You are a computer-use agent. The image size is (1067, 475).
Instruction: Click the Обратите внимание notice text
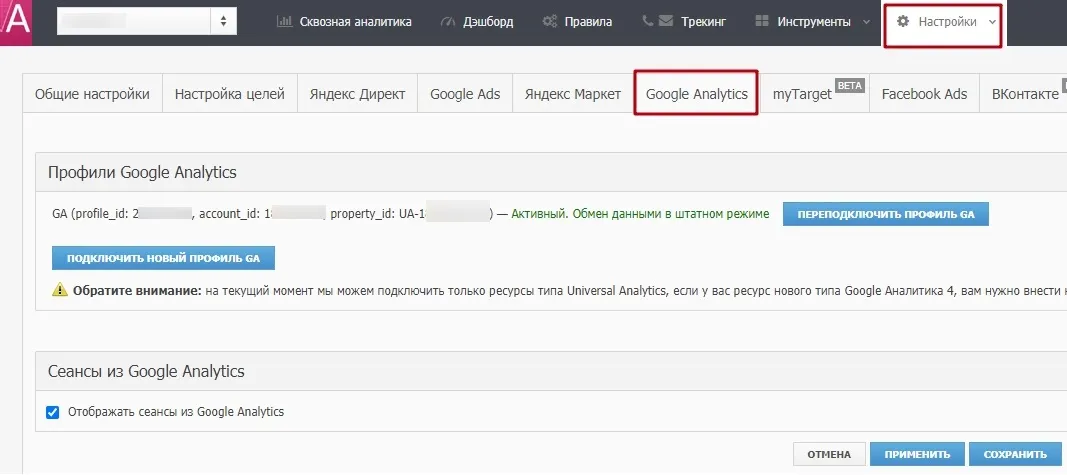pyautogui.click(x=137, y=291)
